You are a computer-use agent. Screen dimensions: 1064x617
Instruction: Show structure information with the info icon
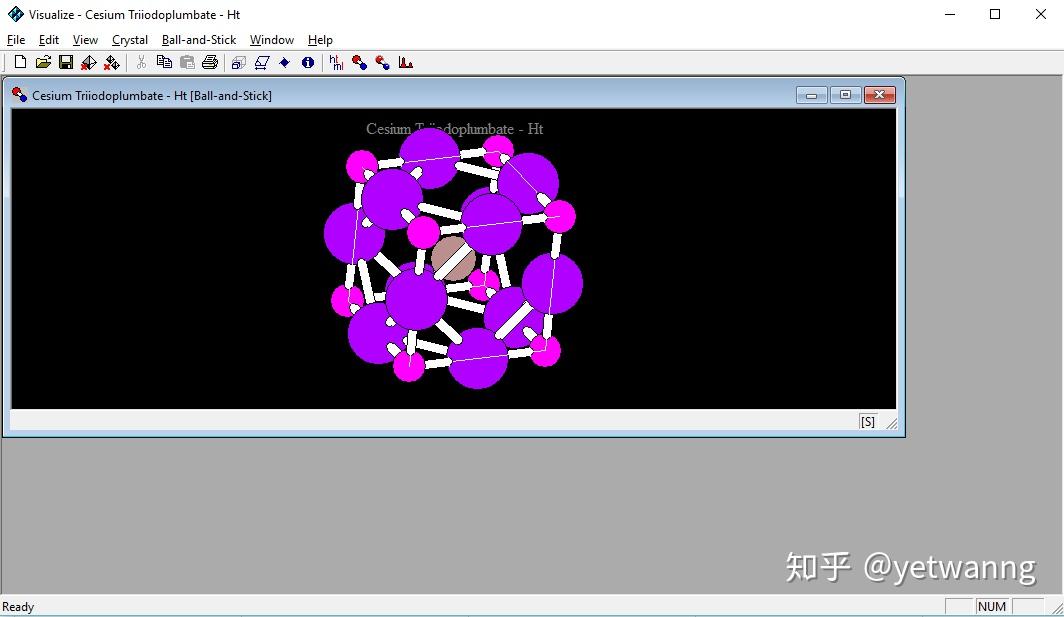(307, 62)
